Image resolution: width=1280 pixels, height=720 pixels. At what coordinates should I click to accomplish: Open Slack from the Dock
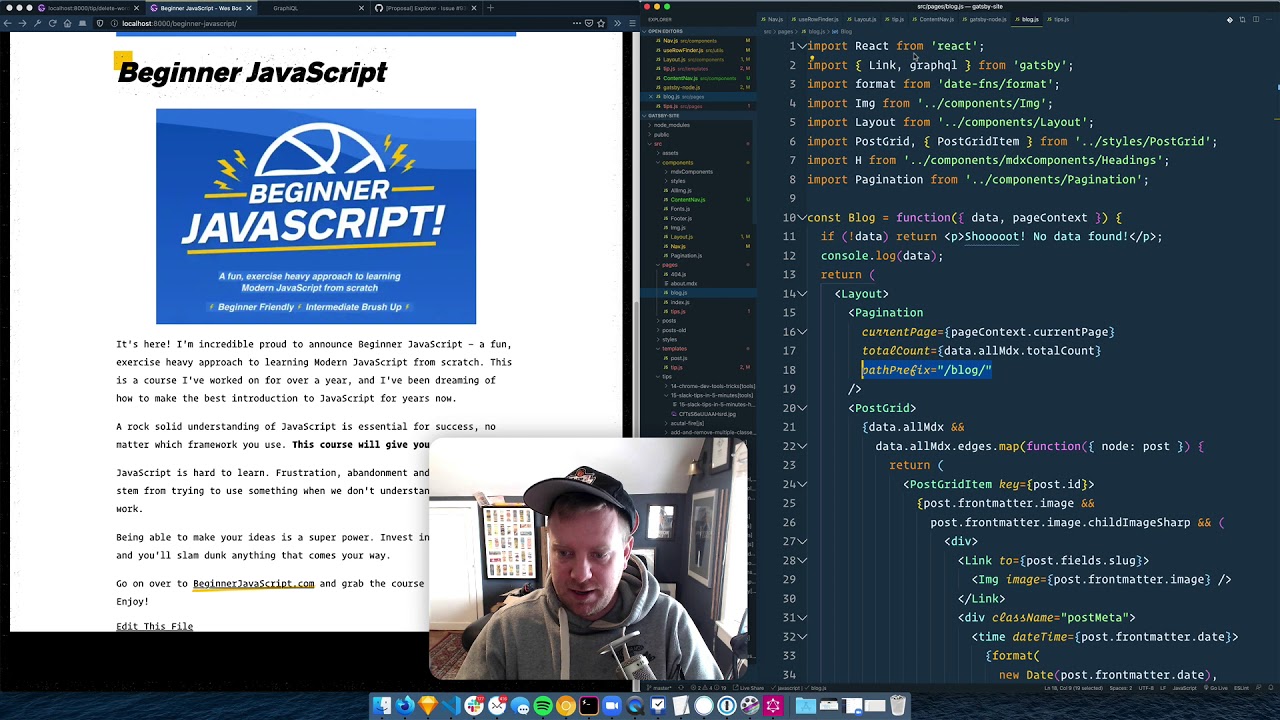(474, 705)
